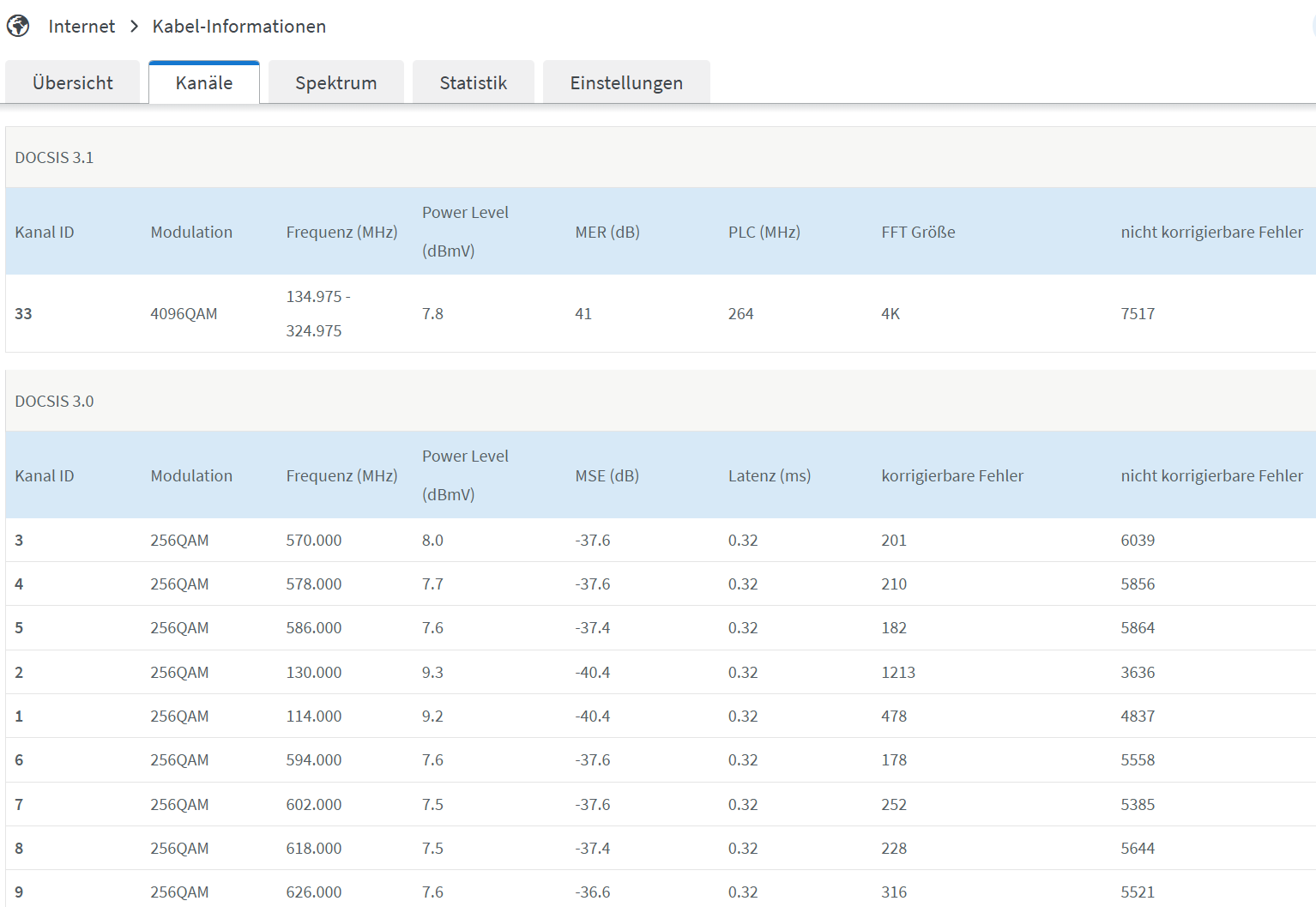
Task: Click the DOCSIS 3.1 section heading
Action: point(54,158)
